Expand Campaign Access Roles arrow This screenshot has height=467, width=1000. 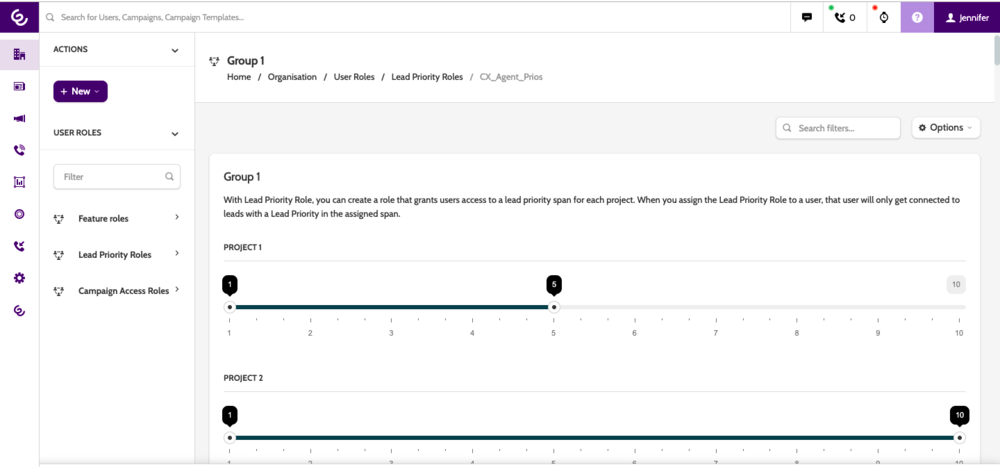pyautogui.click(x=177, y=289)
